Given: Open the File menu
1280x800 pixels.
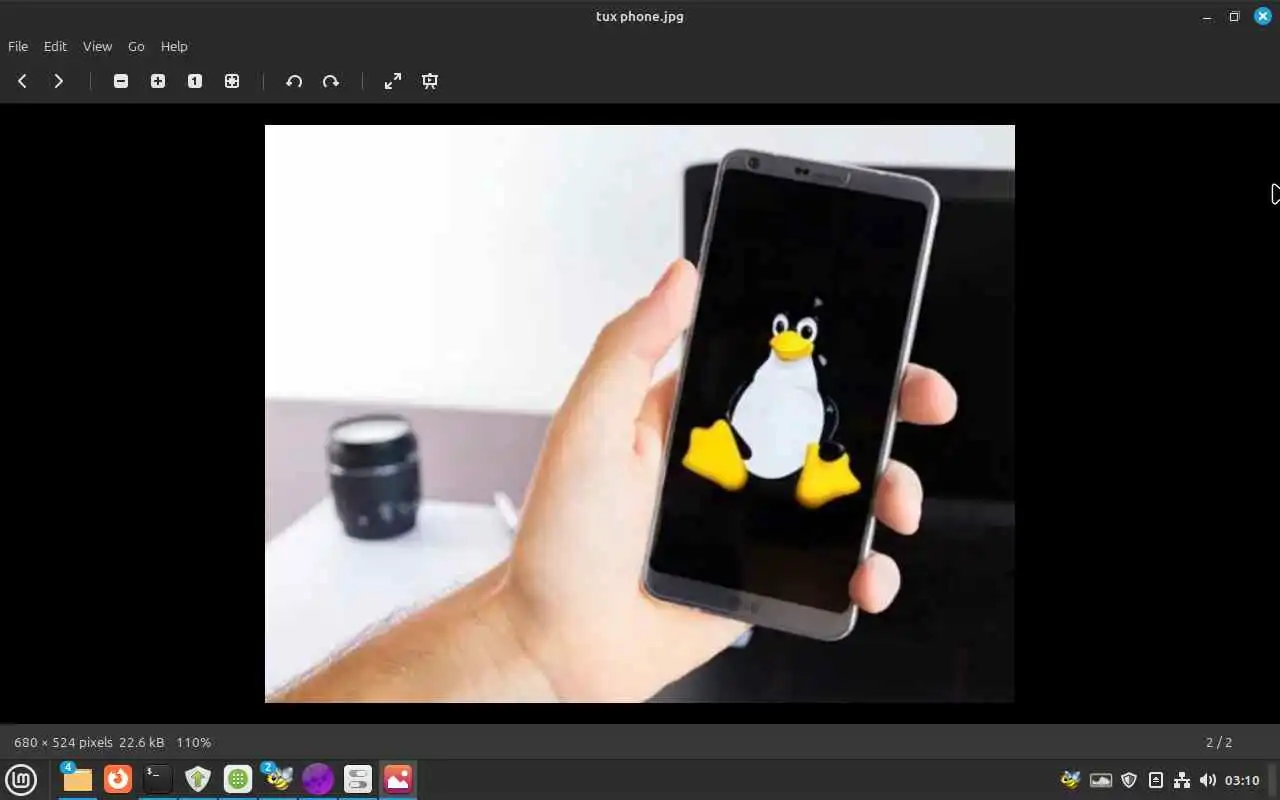Looking at the screenshot, I should tap(18, 46).
